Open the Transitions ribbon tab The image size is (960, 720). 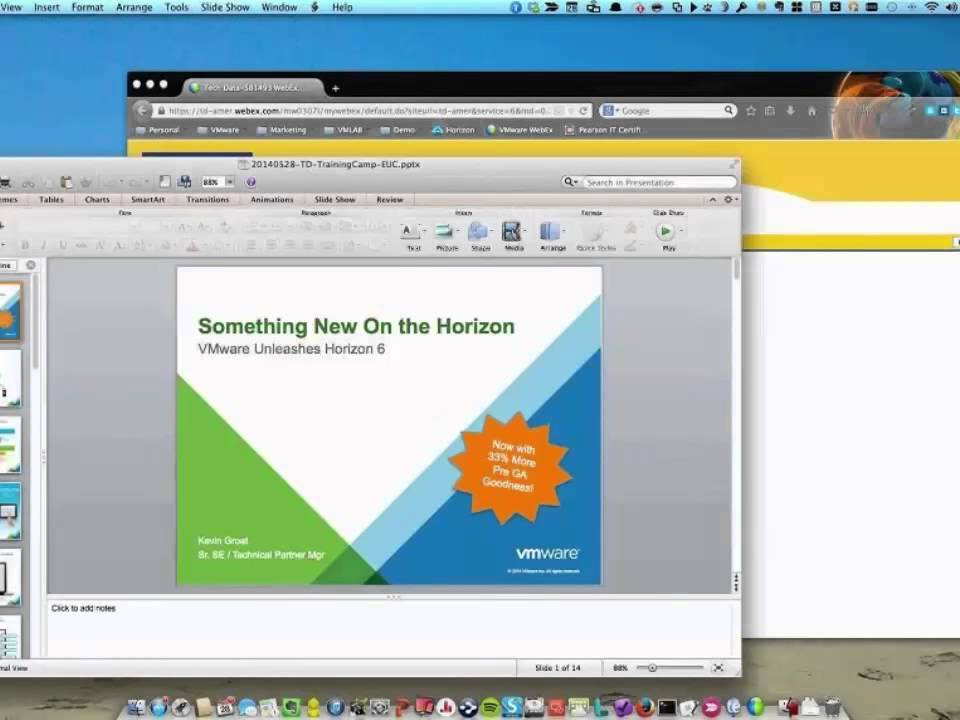(x=208, y=200)
